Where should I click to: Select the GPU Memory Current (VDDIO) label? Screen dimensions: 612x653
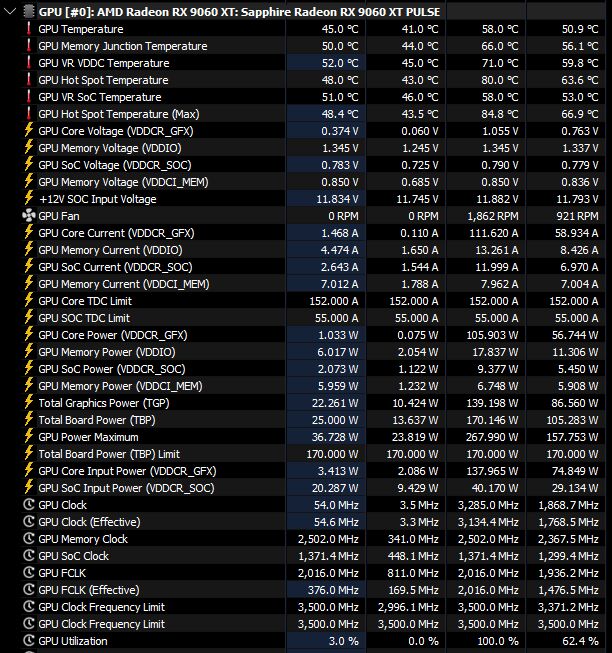point(110,250)
